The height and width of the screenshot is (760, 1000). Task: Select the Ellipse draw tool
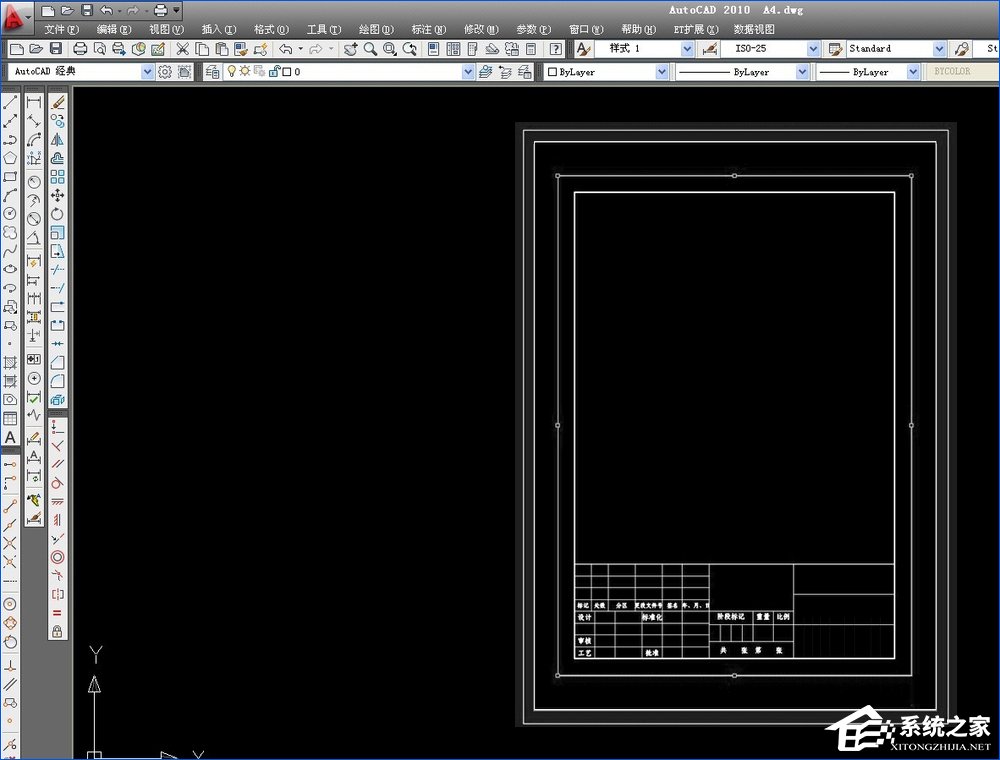pyautogui.click(x=10, y=270)
